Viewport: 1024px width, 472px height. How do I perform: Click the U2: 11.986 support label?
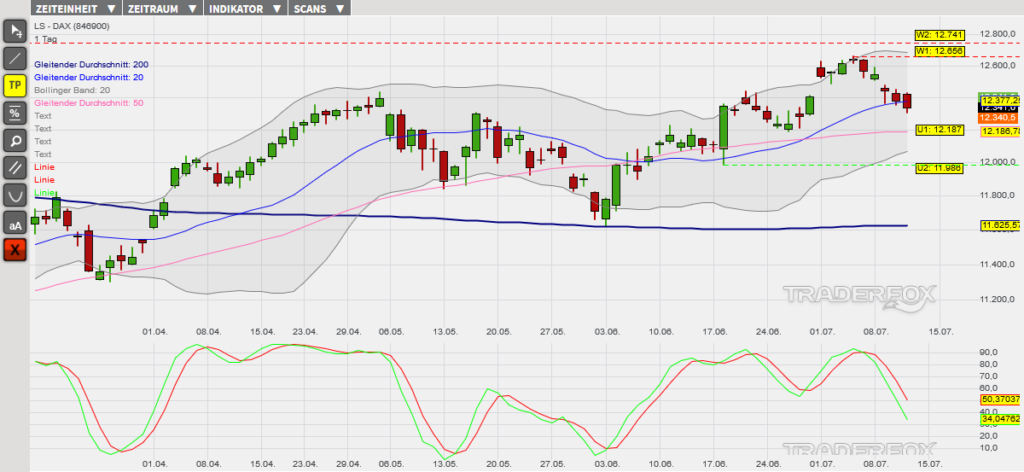(938, 168)
